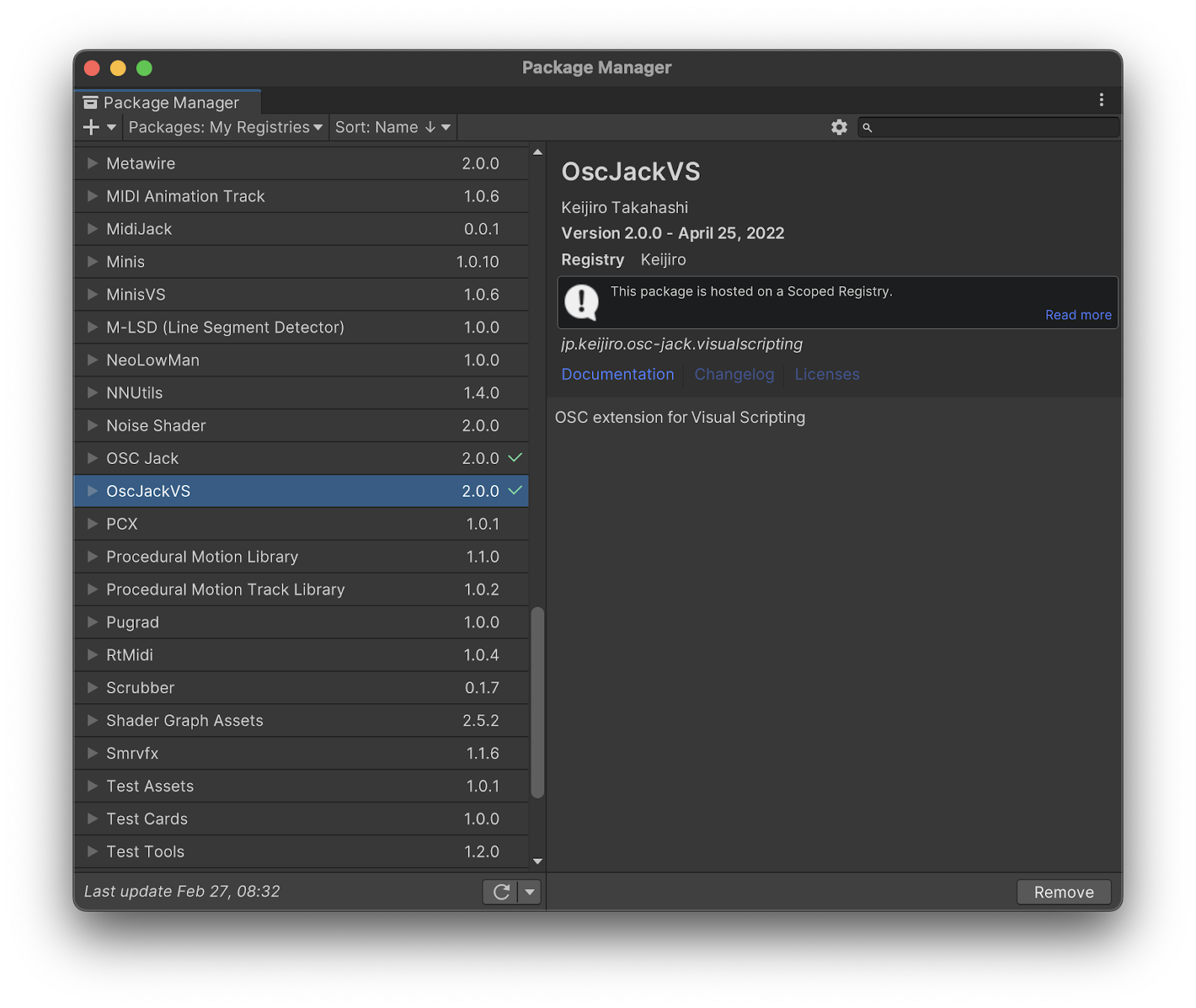Click the Version 2.0.0 - April 25, 2022 text

click(x=673, y=233)
